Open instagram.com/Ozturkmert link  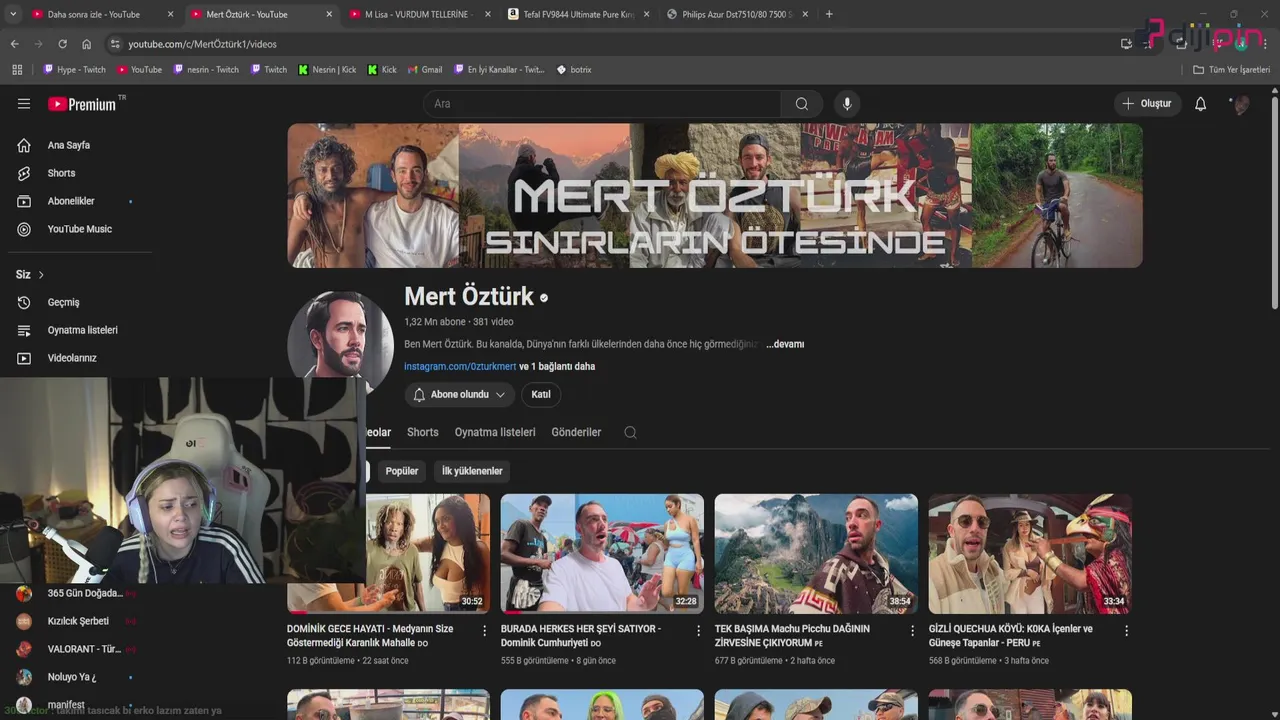[460, 367]
